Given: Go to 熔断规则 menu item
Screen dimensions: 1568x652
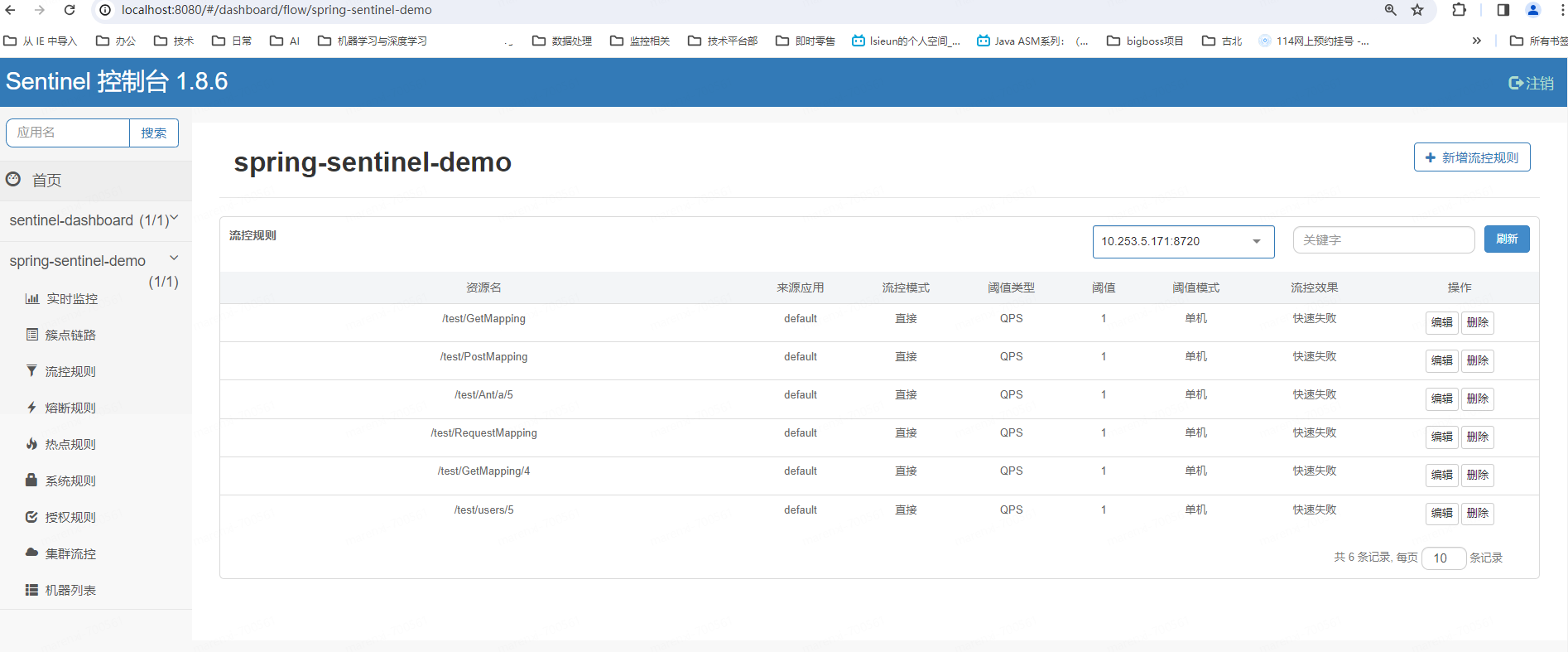Looking at the screenshot, I should [70, 408].
